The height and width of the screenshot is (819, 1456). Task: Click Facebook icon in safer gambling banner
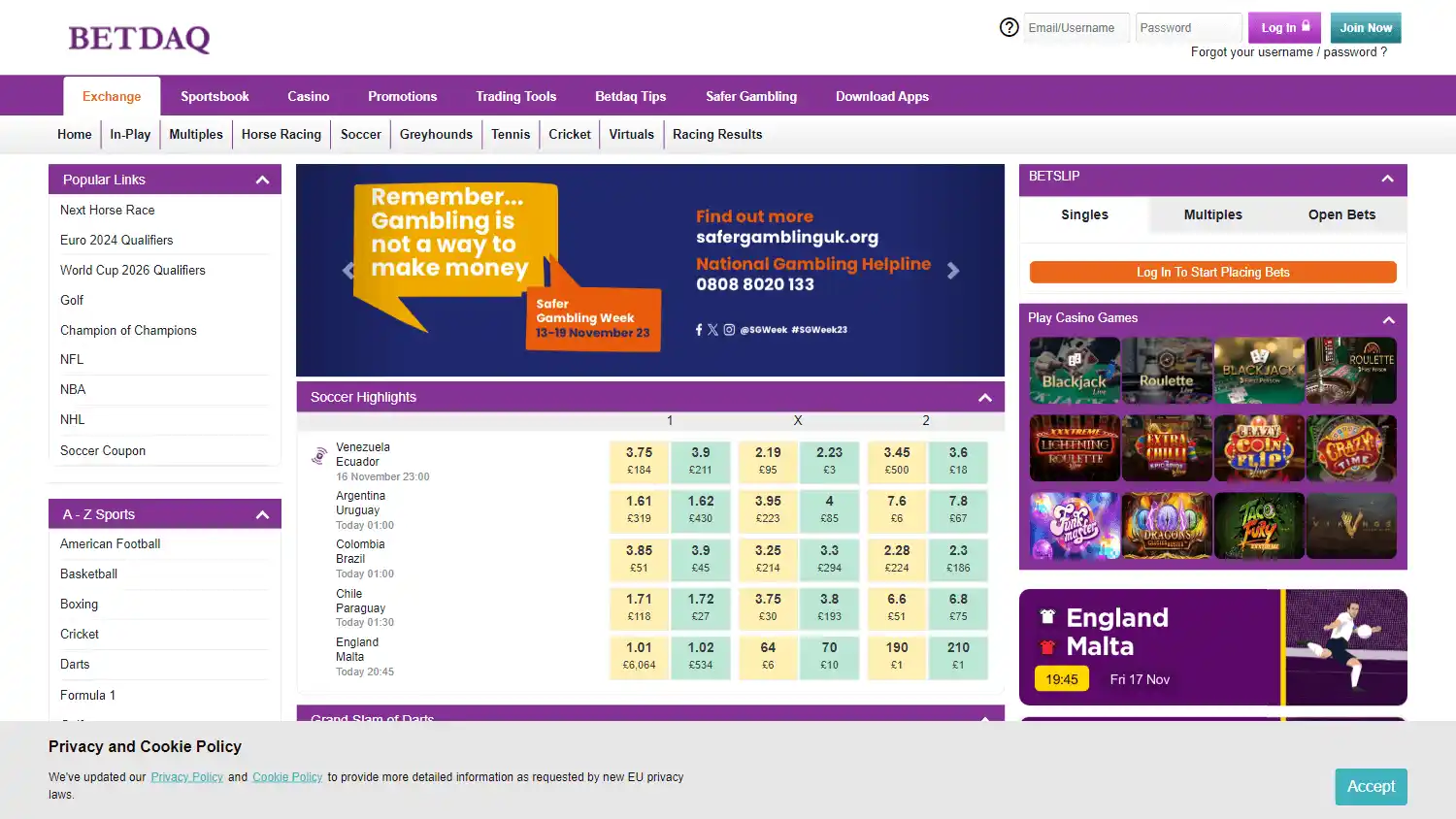point(699,330)
